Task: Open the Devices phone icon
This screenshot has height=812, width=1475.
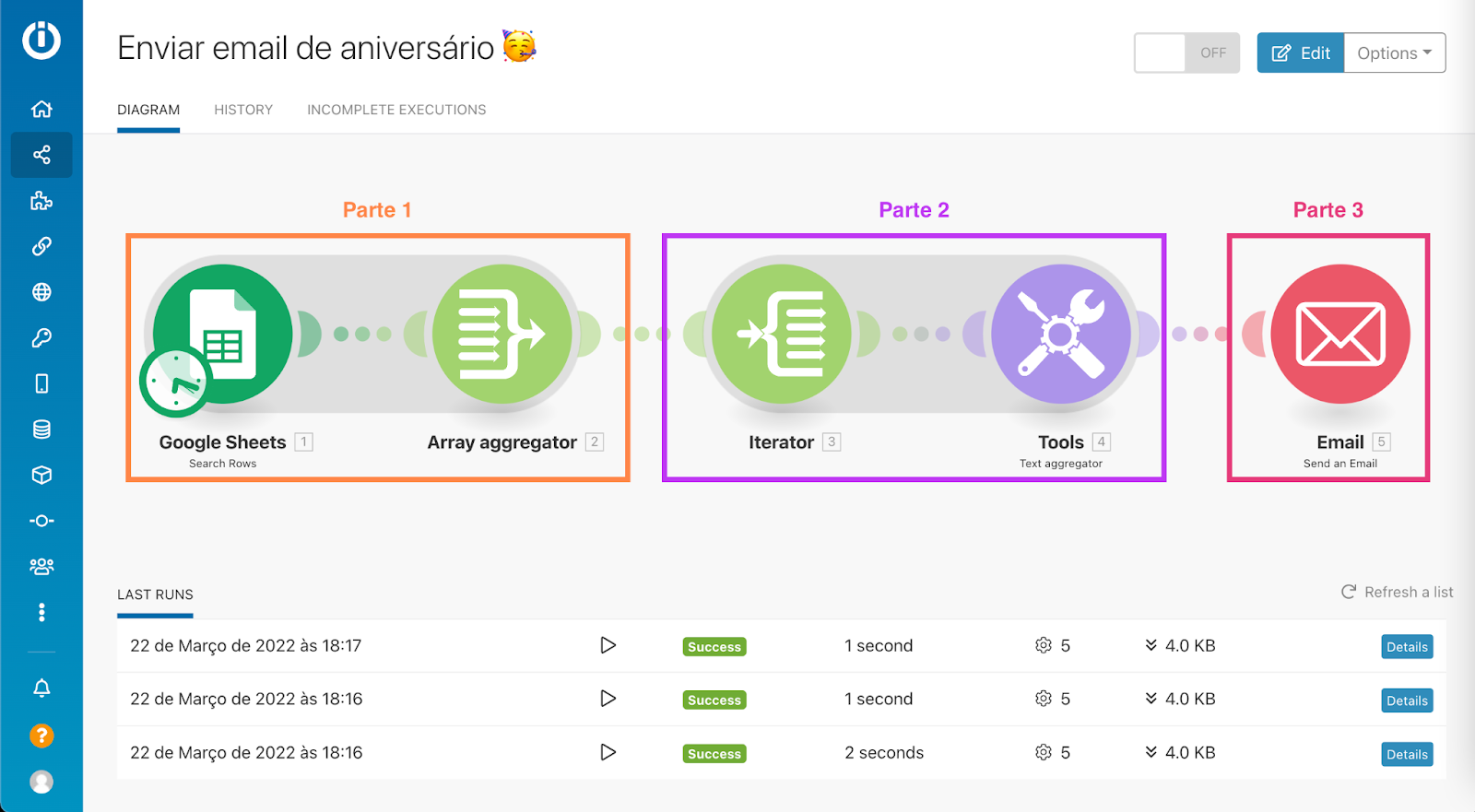Action: pos(41,383)
